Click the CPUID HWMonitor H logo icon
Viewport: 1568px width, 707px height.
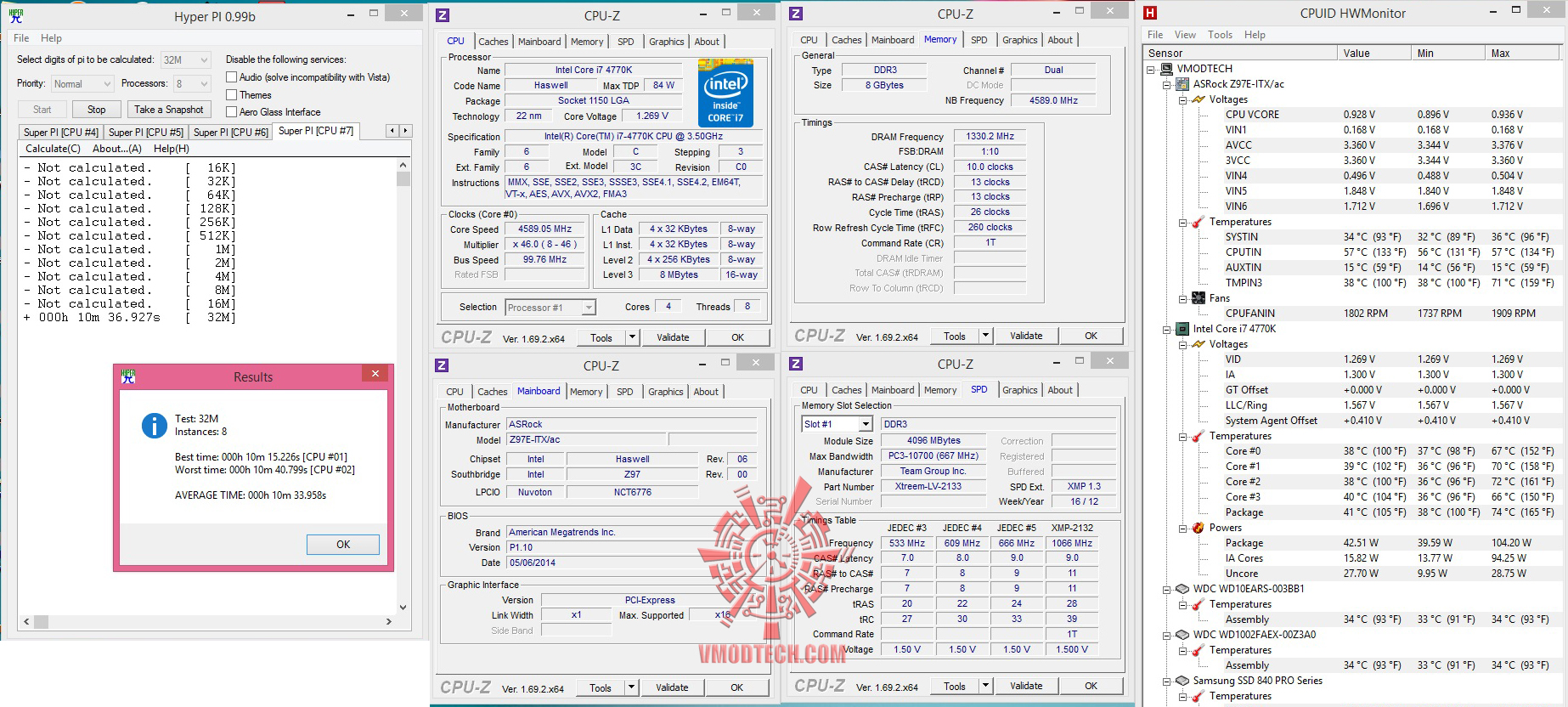(x=1149, y=13)
